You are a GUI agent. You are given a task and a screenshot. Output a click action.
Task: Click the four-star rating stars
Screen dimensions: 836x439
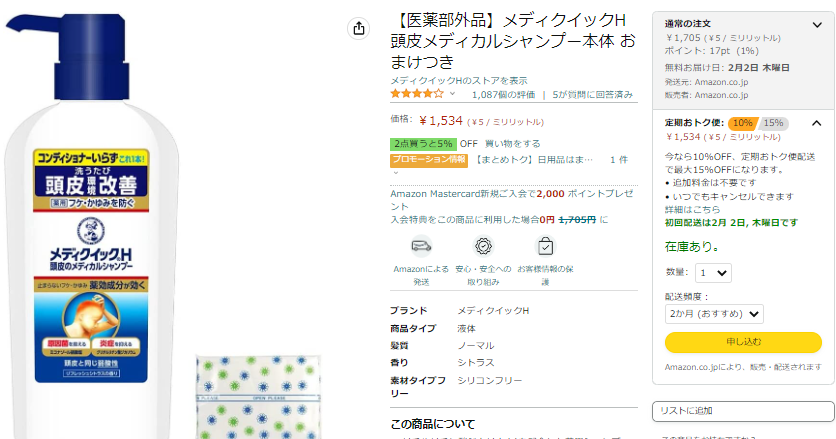coord(417,94)
